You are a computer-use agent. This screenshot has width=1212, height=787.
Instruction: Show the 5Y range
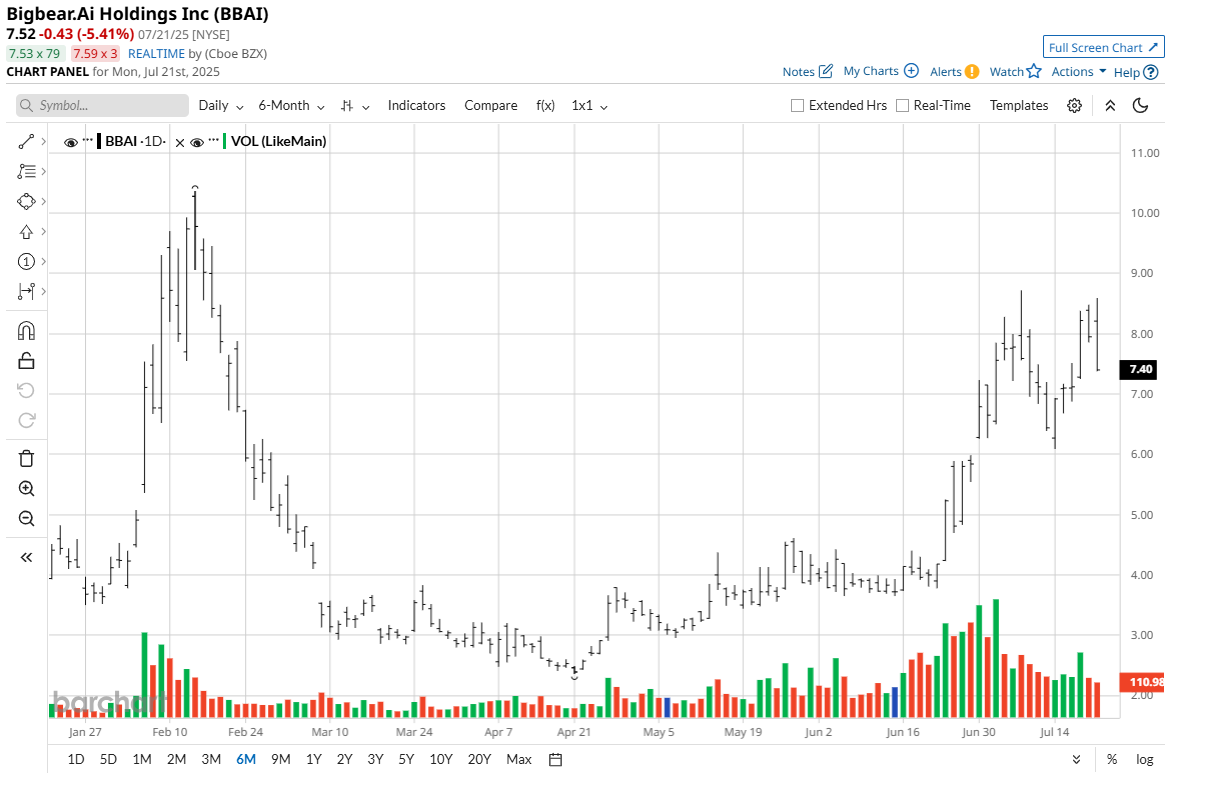(405, 759)
